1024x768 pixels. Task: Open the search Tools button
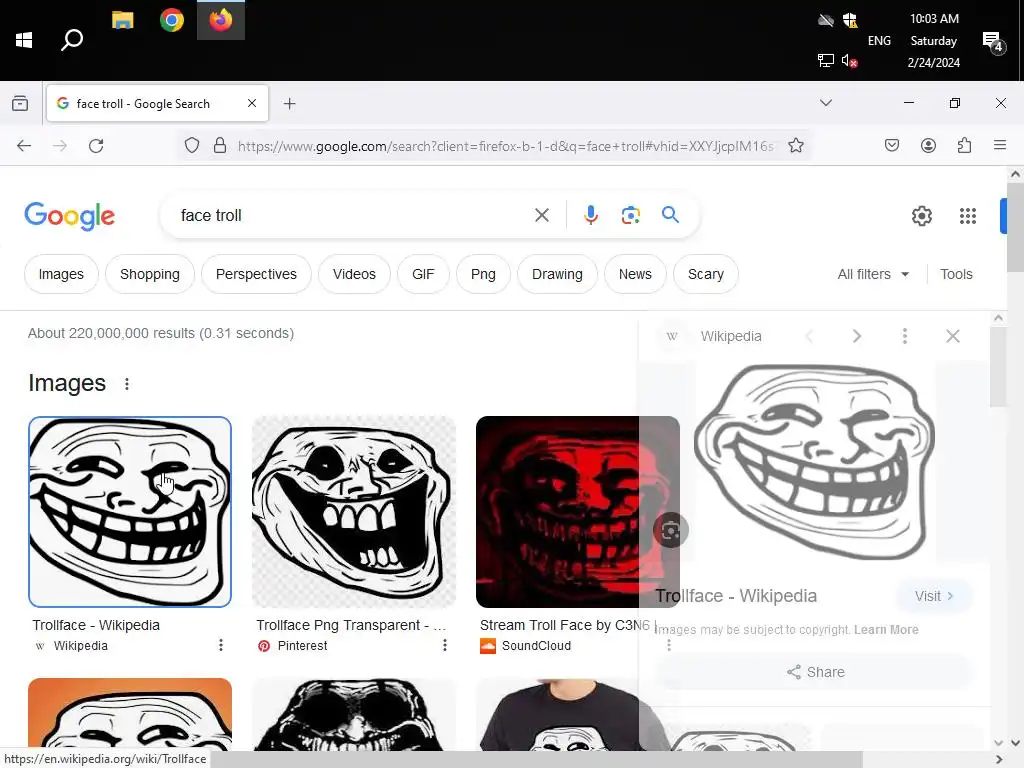(x=956, y=274)
